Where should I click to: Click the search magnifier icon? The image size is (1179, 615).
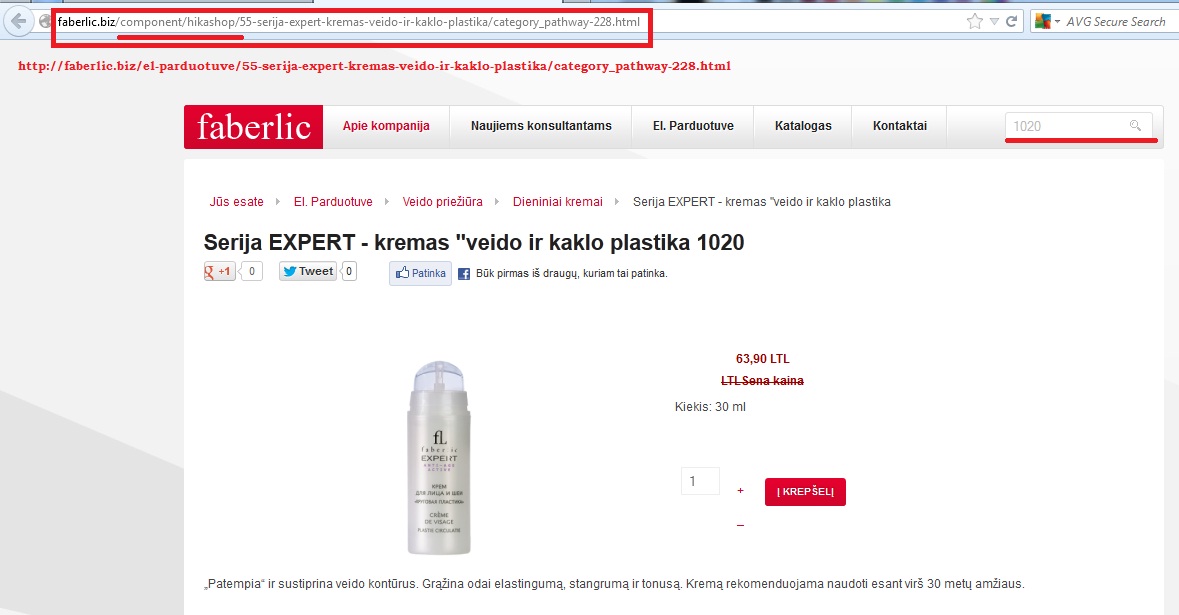1135,126
